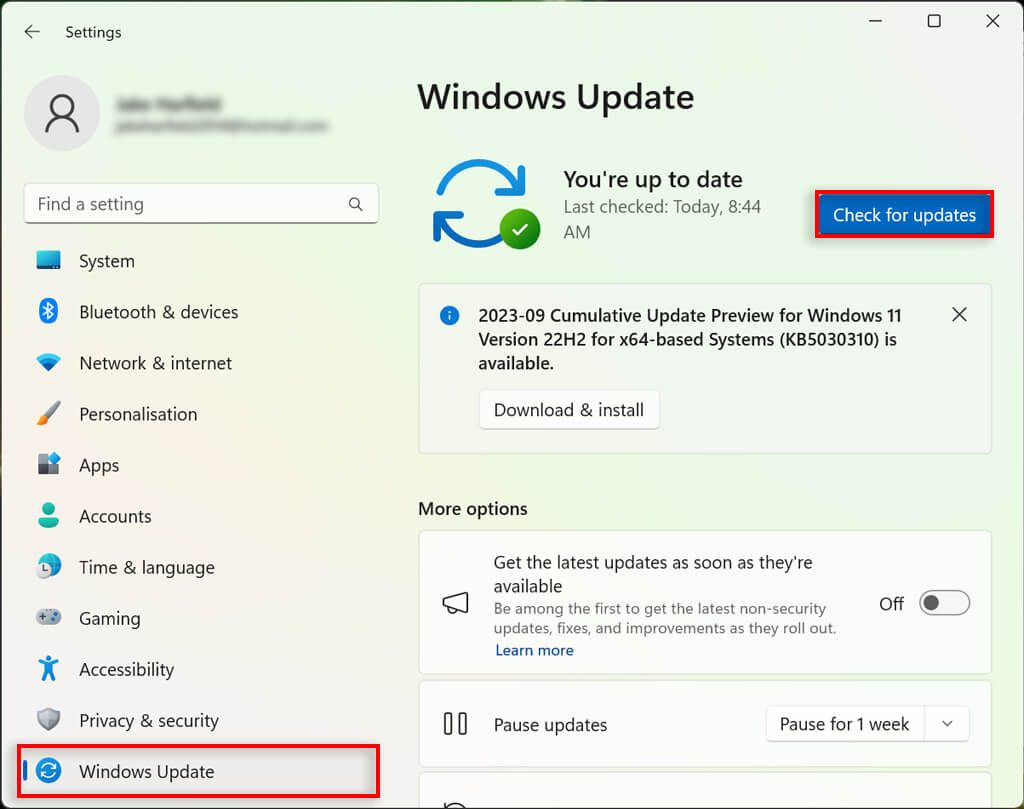The image size is (1024, 809).
Task: Open Personalisation settings
Action: [x=201, y=413]
